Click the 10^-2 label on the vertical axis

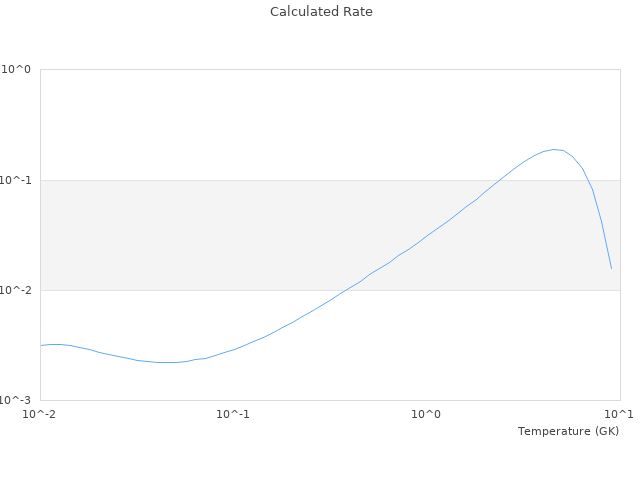pyautogui.click(x=16, y=290)
